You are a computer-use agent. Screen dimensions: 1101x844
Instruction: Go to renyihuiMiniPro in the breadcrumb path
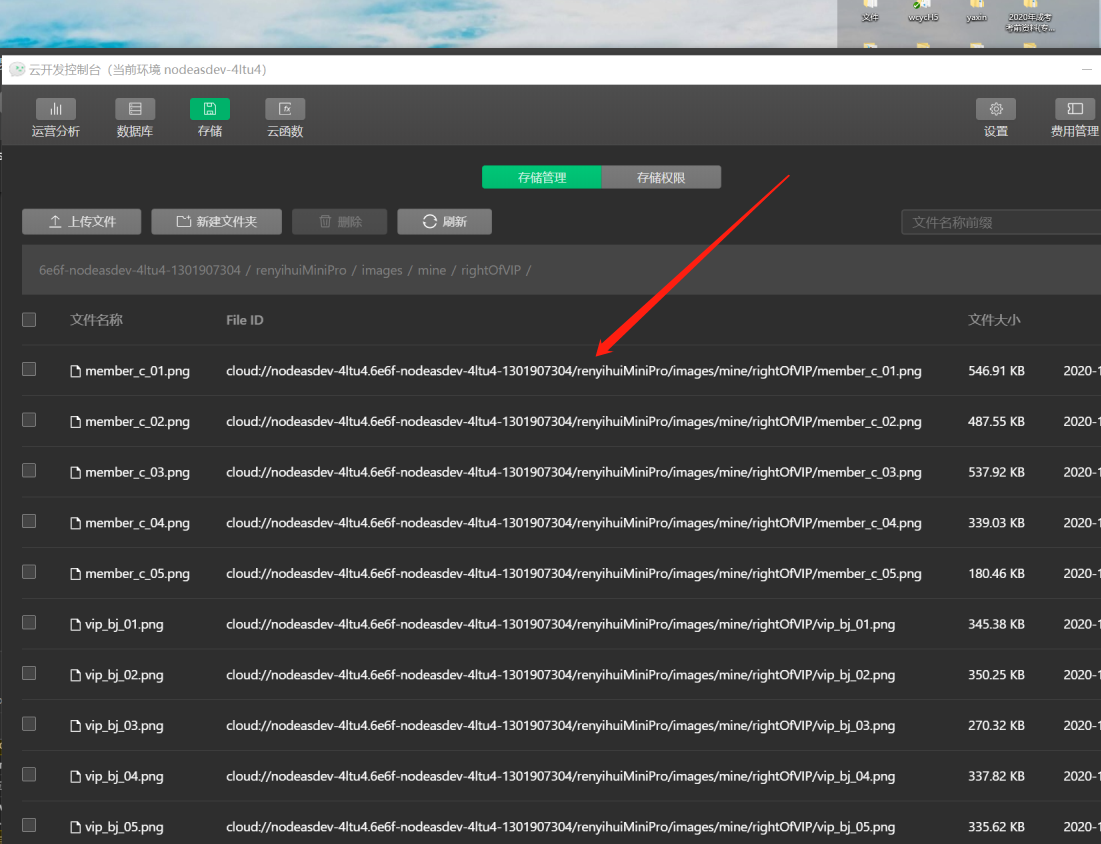[x=301, y=271]
